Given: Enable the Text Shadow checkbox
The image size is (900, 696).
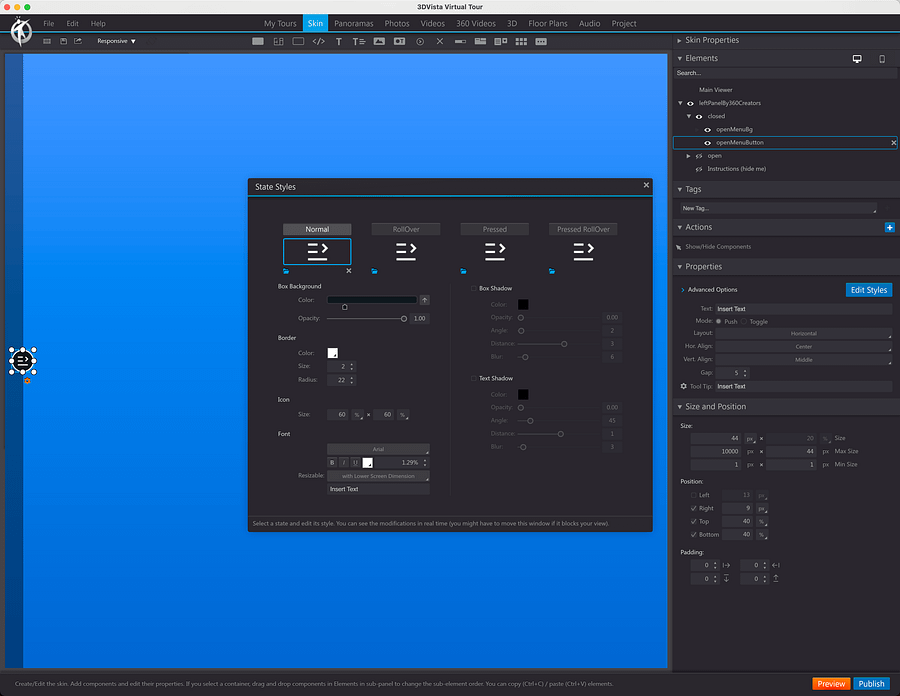Looking at the screenshot, I should coord(474,379).
